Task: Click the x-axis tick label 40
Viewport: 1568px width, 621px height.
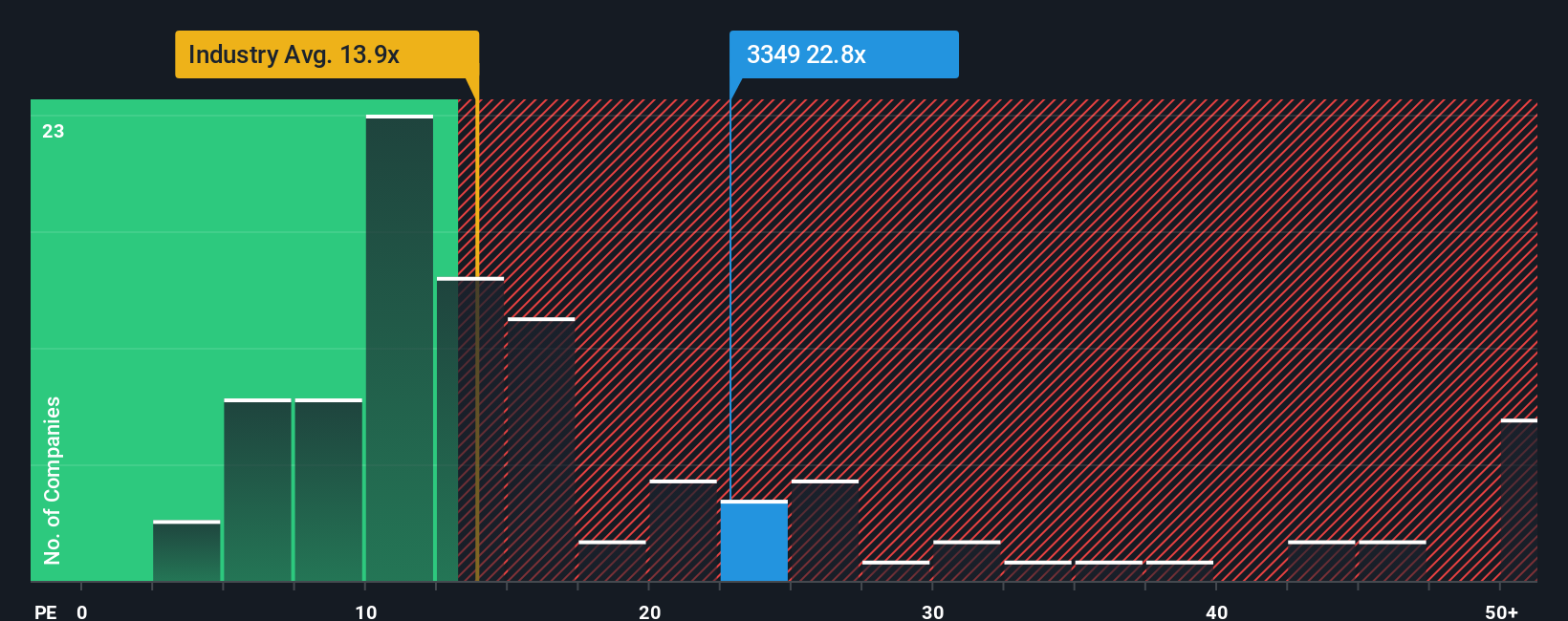Action: pyautogui.click(x=1217, y=611)
